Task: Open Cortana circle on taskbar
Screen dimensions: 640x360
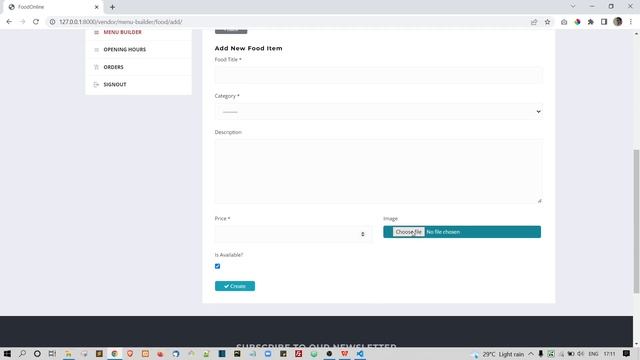Action: click(x=37, y=353)
